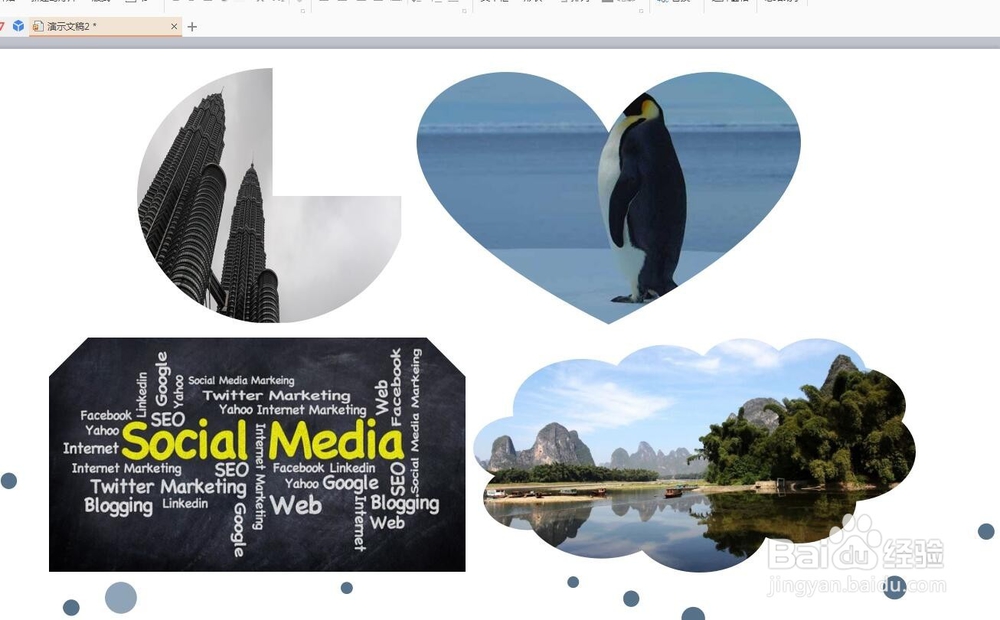Select the cloud-shaped river landscape picture

coord(694,455)
